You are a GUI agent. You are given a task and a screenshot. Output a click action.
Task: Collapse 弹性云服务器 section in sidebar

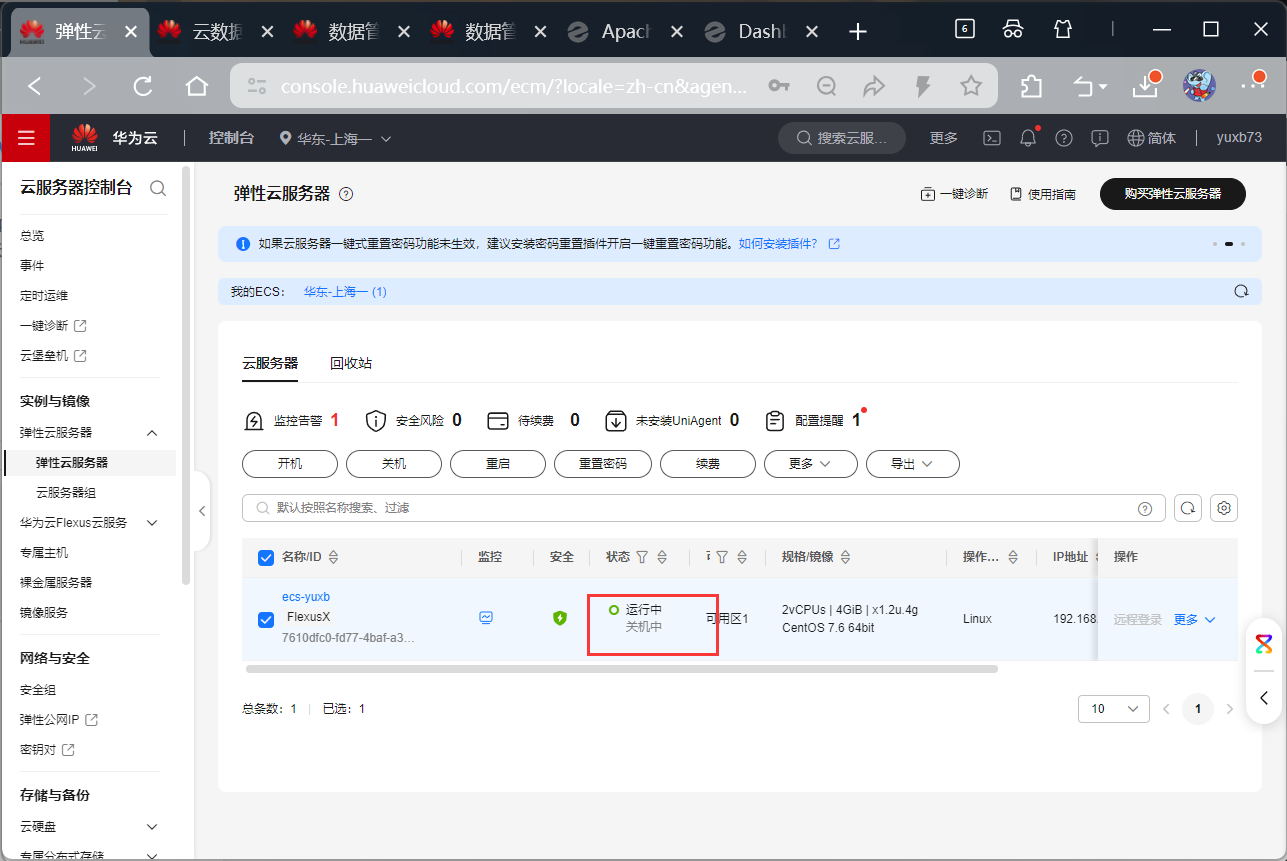pyautogui.click(x=152, y=433)
